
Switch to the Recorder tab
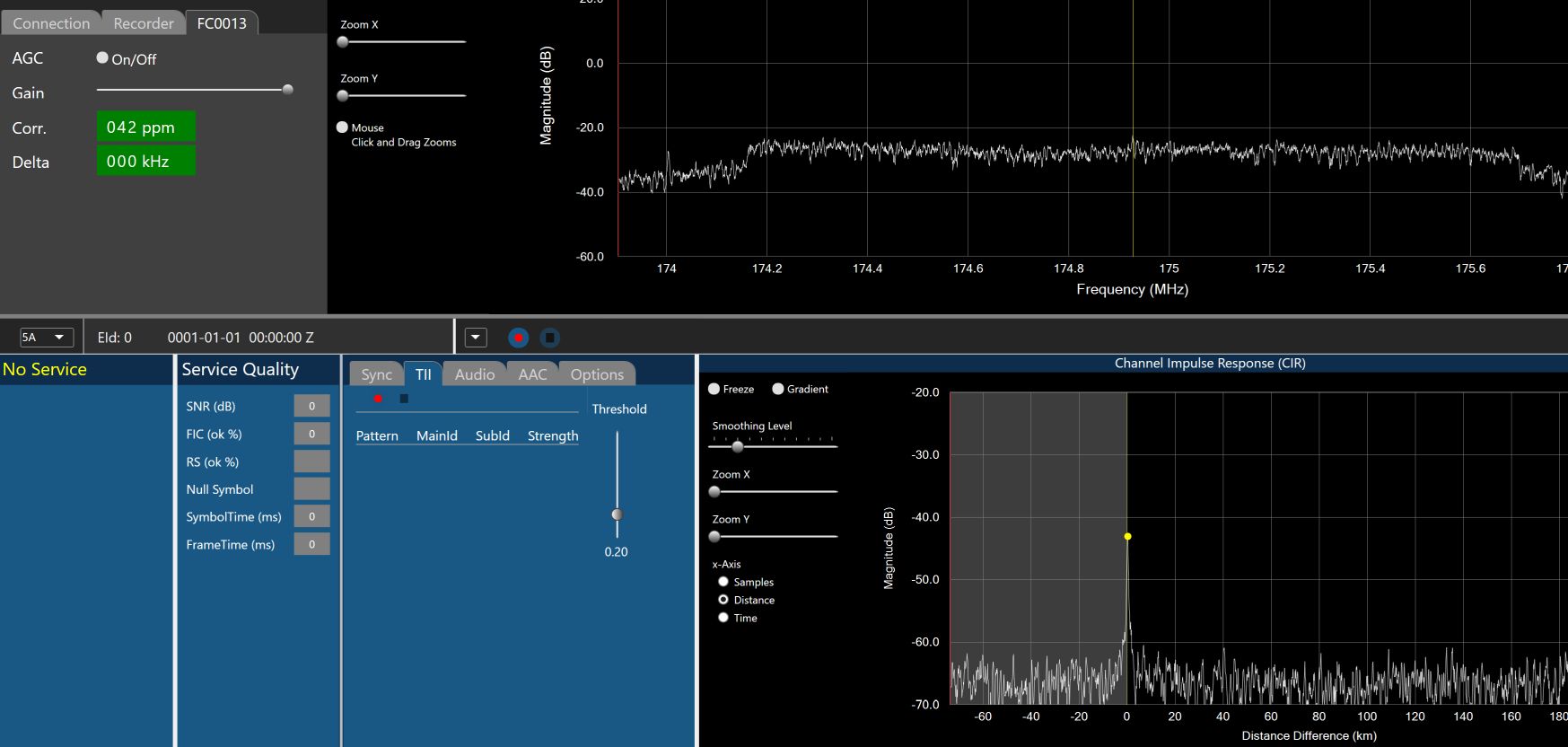[x=144, y=23]
